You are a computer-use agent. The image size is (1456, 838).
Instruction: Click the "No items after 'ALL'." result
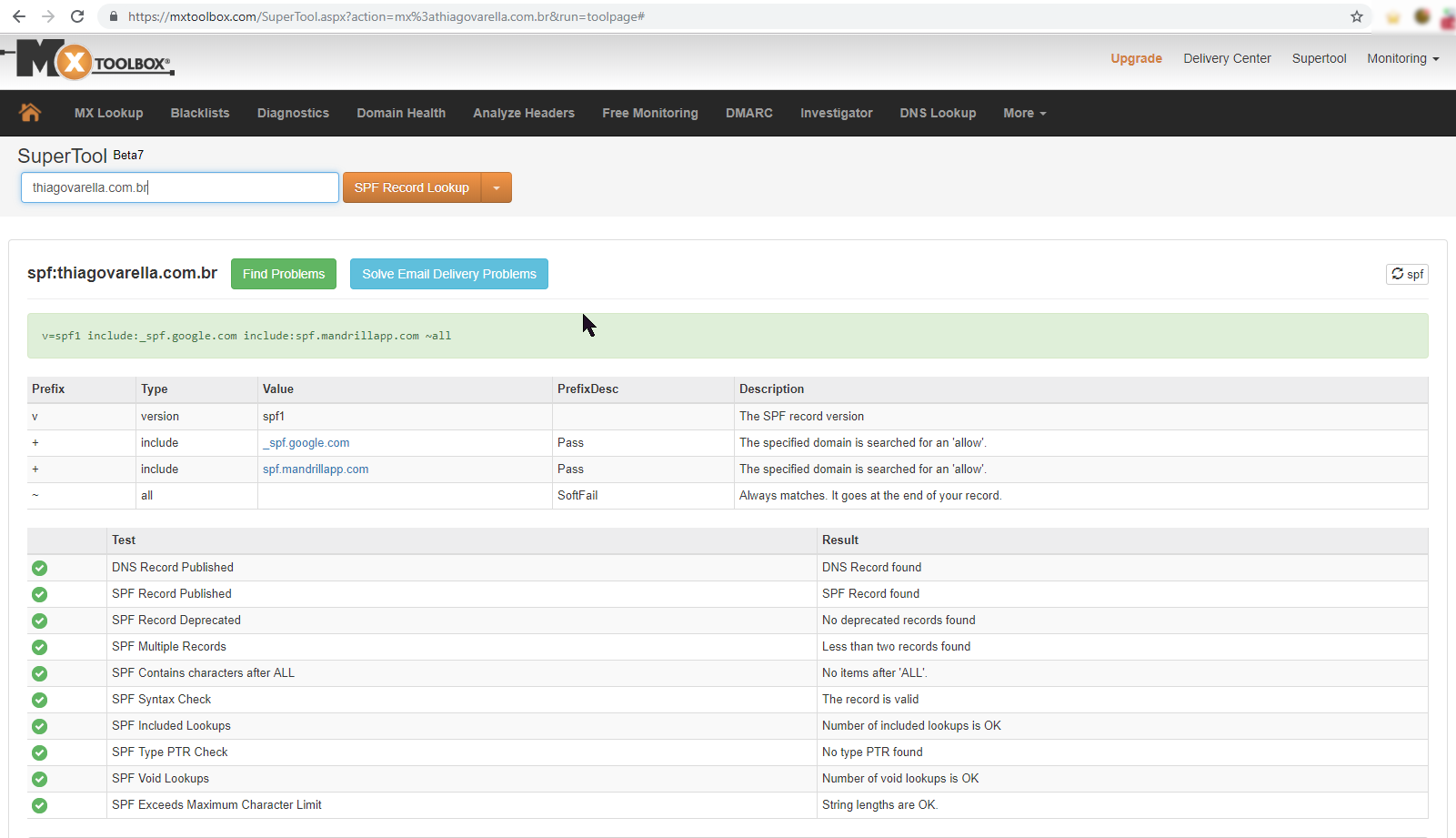point(875,673)
